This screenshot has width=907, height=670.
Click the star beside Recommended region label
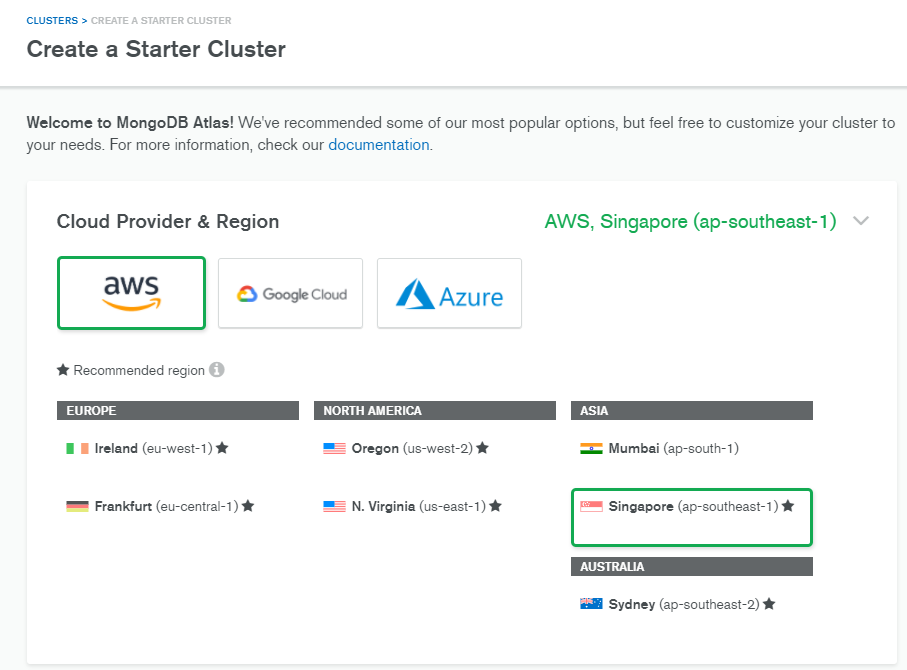tap(63, 370)
